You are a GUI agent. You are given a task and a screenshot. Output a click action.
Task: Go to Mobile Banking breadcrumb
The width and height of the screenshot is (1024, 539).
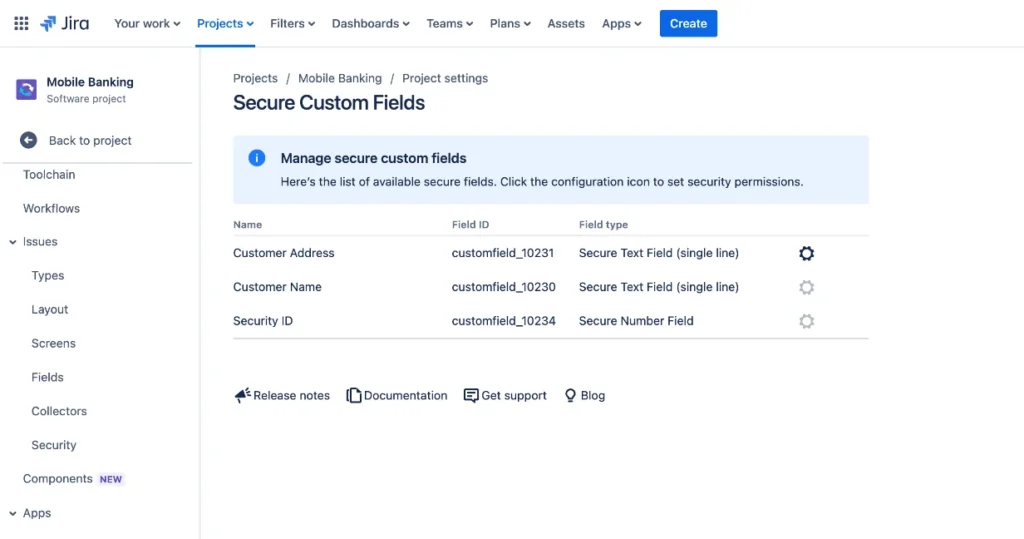pyautogui.click(x=340, y=78)
